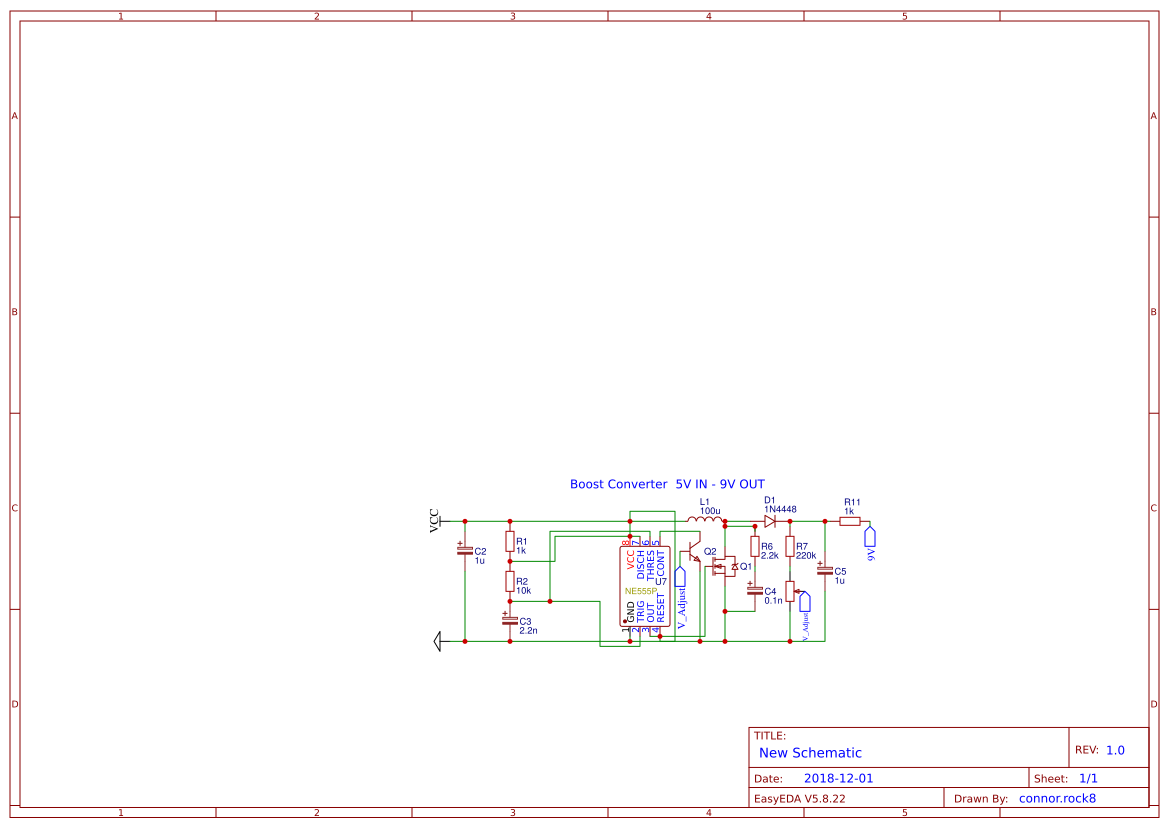This screenshot has width=1169, height=828.
Task: Click the NE555P part name label
Action: 641,591
